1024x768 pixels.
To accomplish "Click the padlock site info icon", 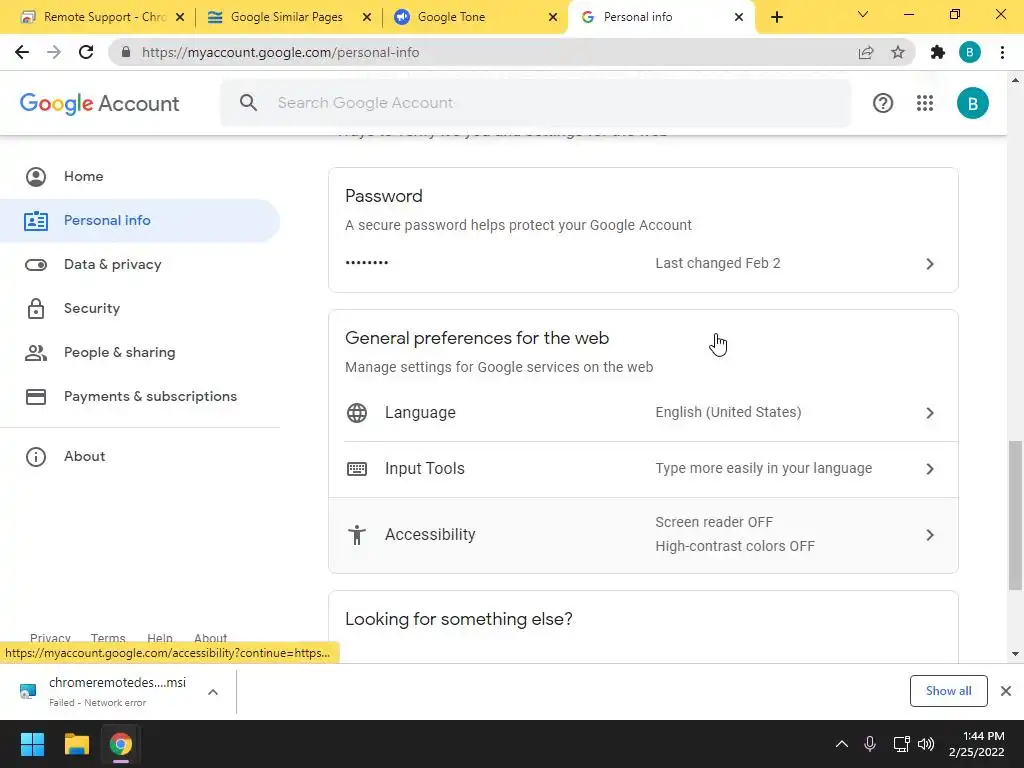I will tap(126, 52).
